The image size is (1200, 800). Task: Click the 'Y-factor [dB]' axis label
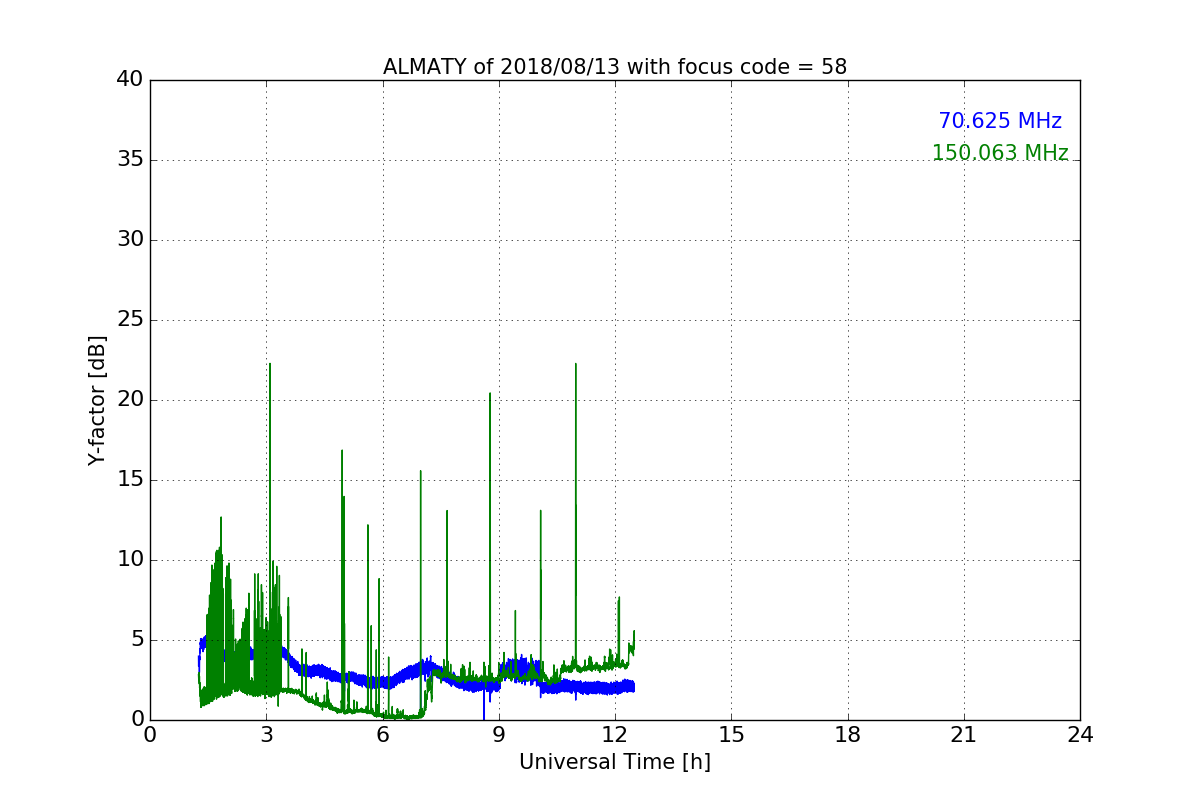pyautogui.click(x=97, y=400)
